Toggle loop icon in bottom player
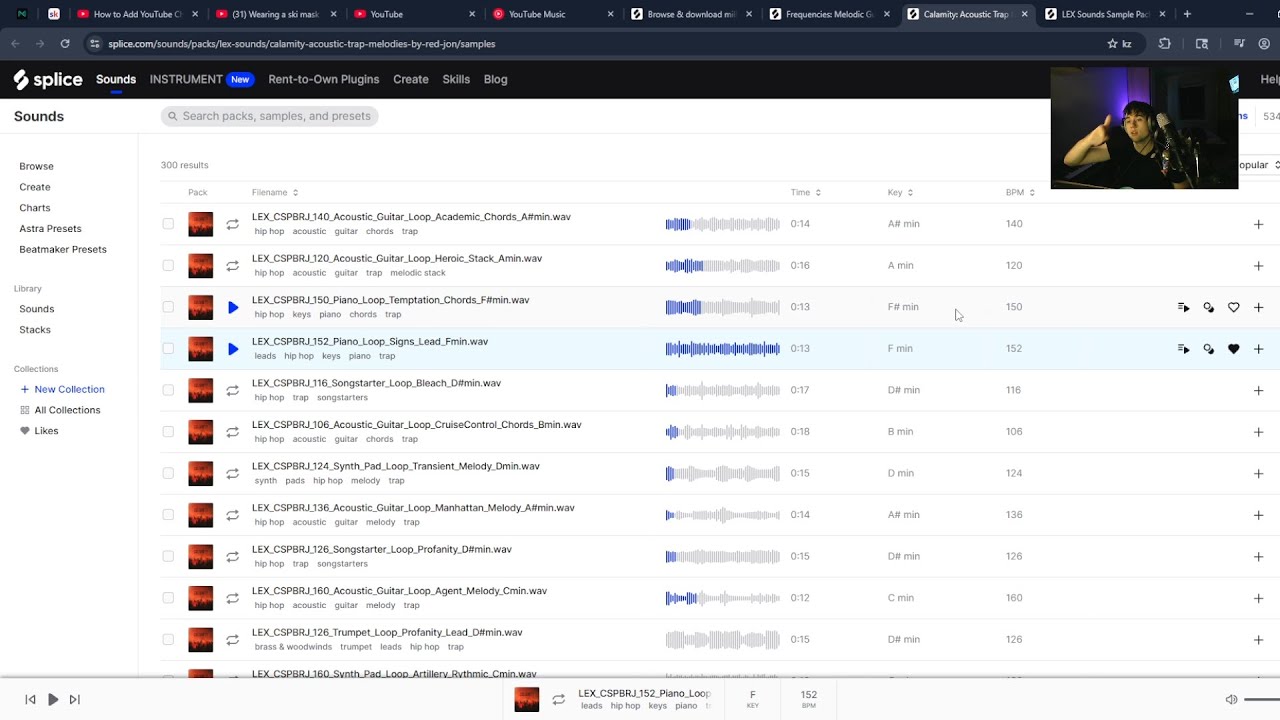Viewport: 1280px width, 720px height. 559,700
